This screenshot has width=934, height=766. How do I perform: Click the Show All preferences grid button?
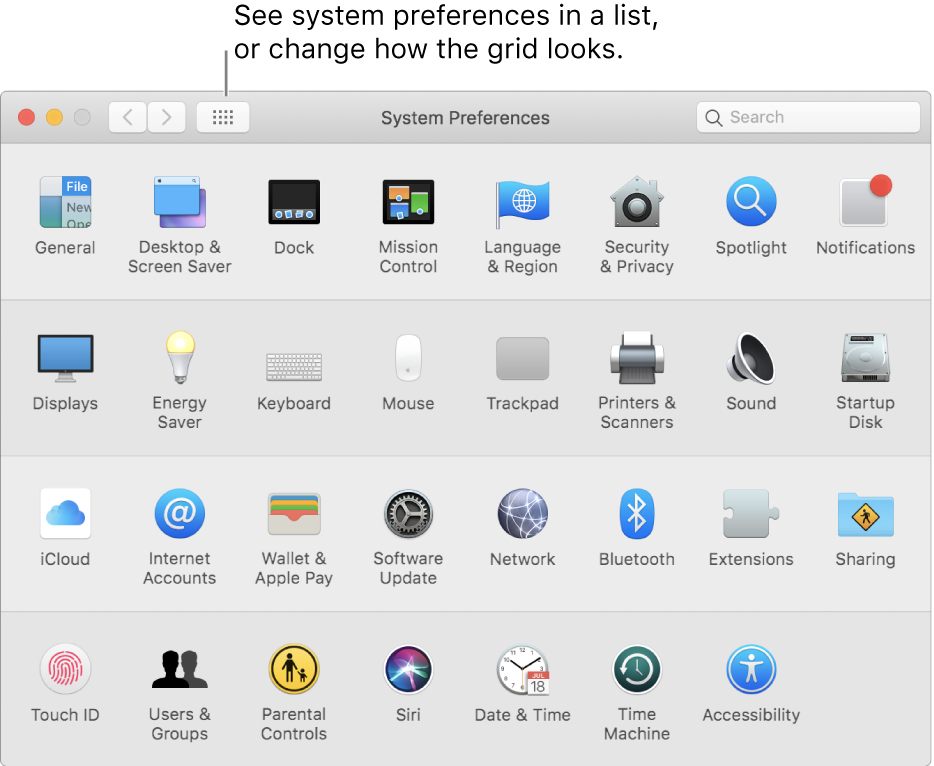[x=222, y=117]
